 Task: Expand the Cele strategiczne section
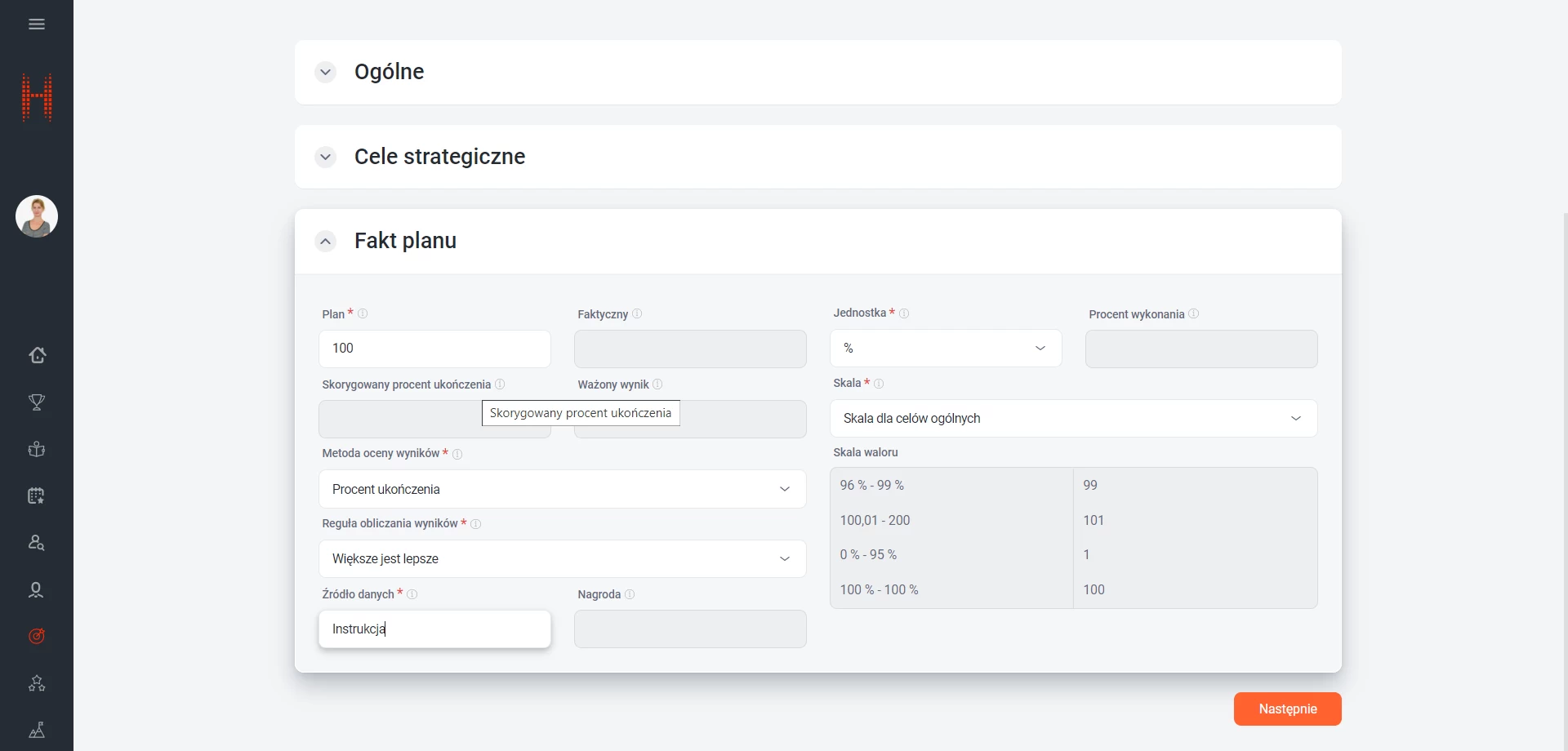coord(326,157)
